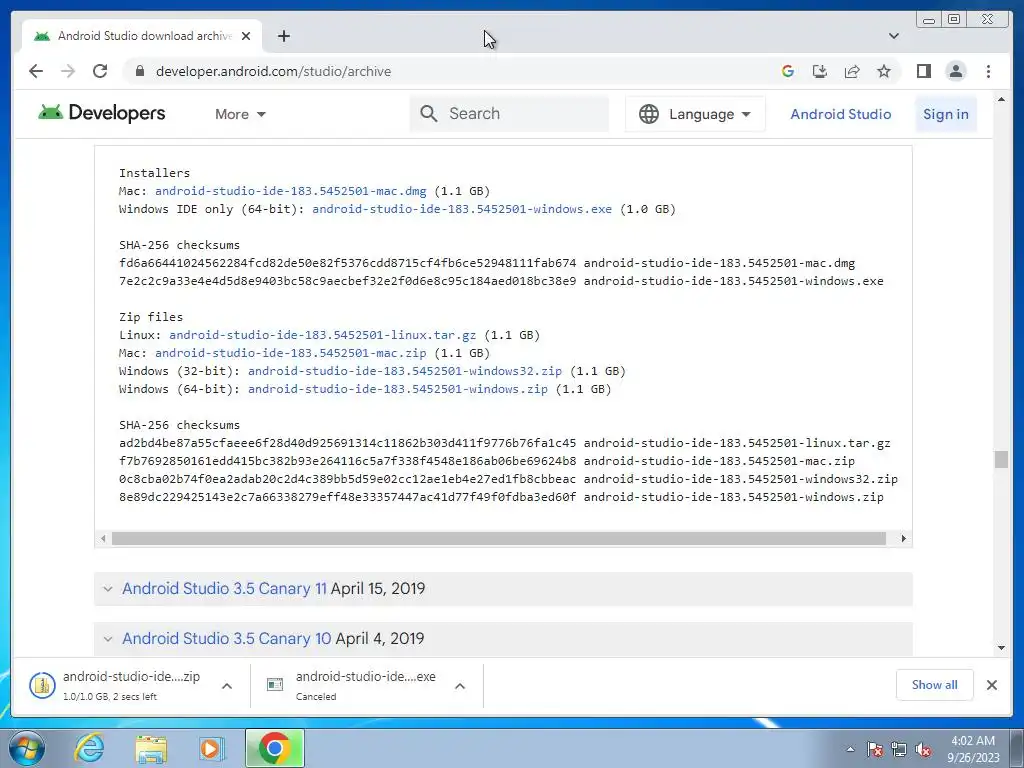Download the windows32.zip file

pos(405,371)
